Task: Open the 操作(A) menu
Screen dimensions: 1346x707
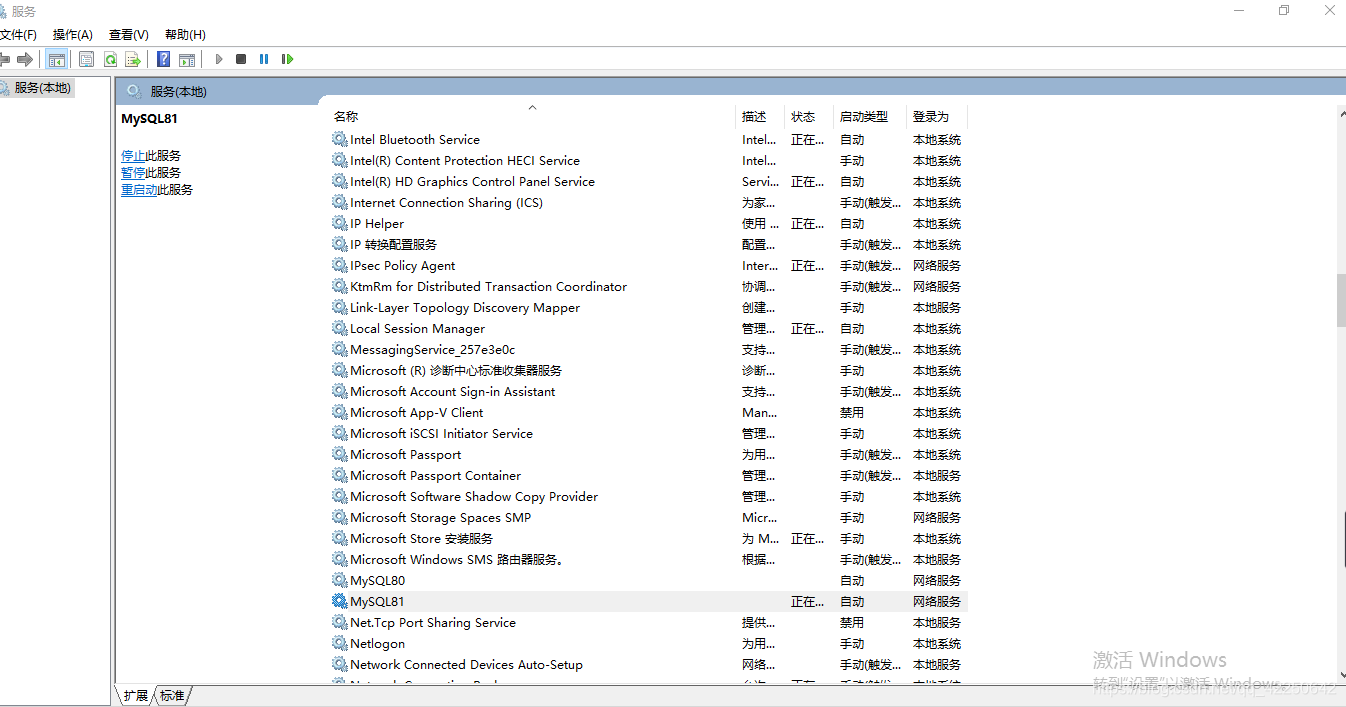Action: (71, 33)
